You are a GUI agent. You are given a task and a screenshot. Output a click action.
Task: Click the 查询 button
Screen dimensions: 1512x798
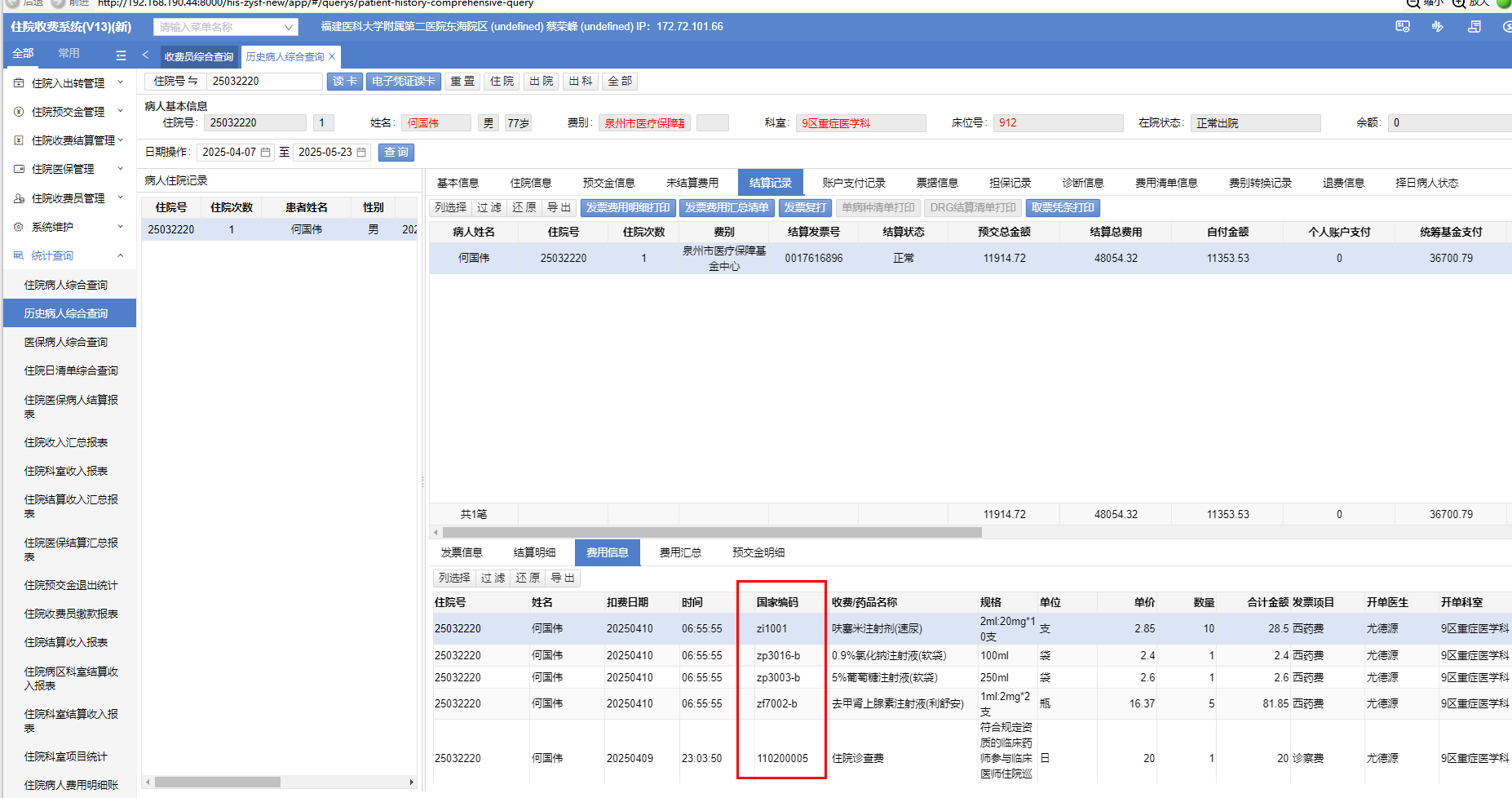click(396, 153)
